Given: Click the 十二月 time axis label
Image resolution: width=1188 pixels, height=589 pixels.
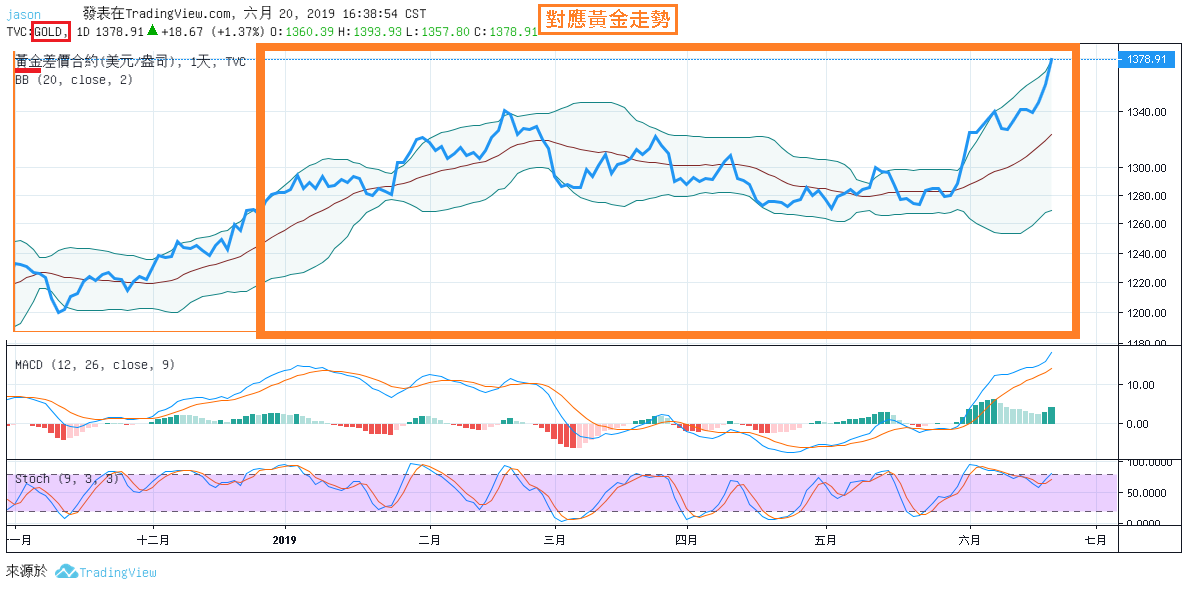Looking at the screenshot, I should tap(152, 540).
